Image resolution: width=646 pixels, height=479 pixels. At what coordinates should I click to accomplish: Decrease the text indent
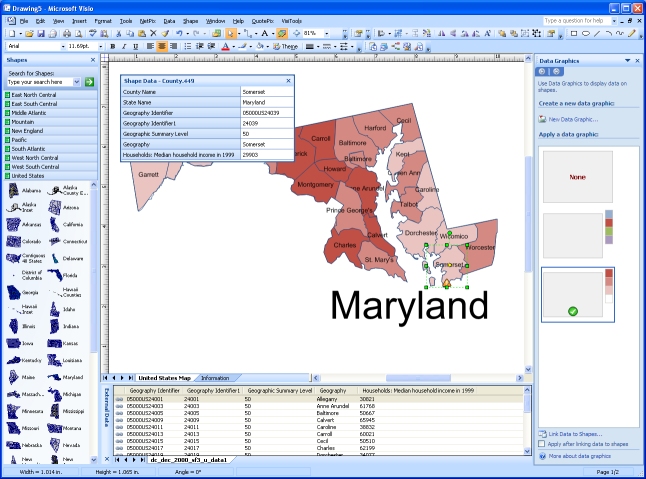(200, 47)
